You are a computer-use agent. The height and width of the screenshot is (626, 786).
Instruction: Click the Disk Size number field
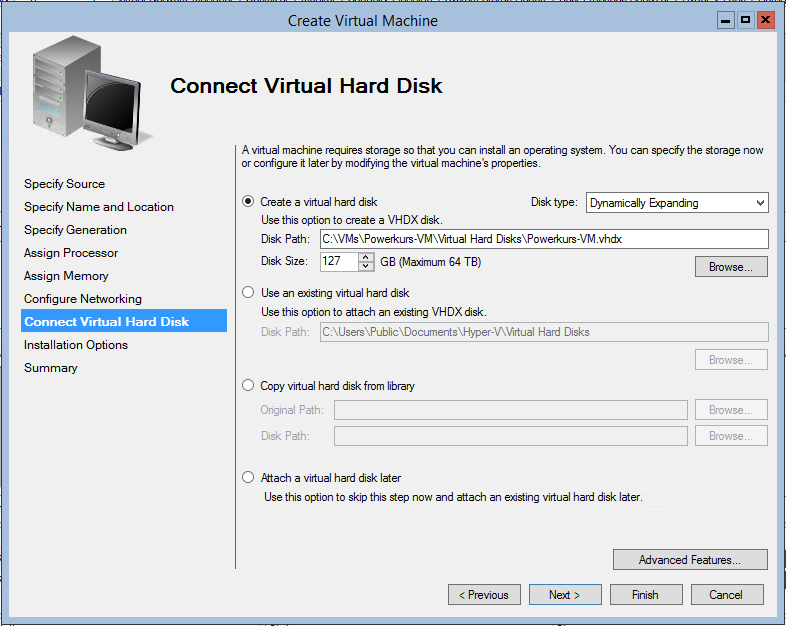click(339, 261)
